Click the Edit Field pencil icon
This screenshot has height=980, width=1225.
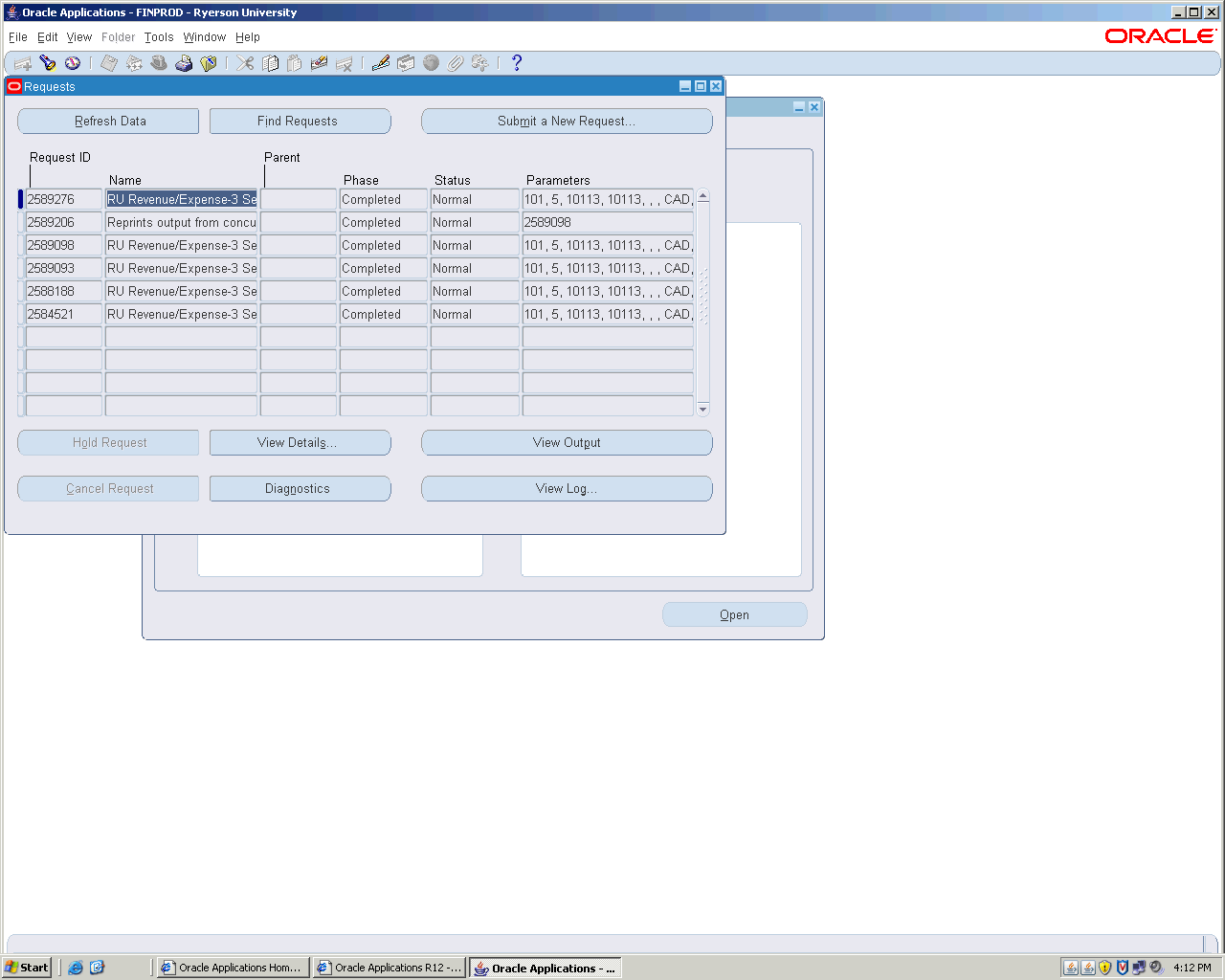pyautogui.click(x=381, y=63)
